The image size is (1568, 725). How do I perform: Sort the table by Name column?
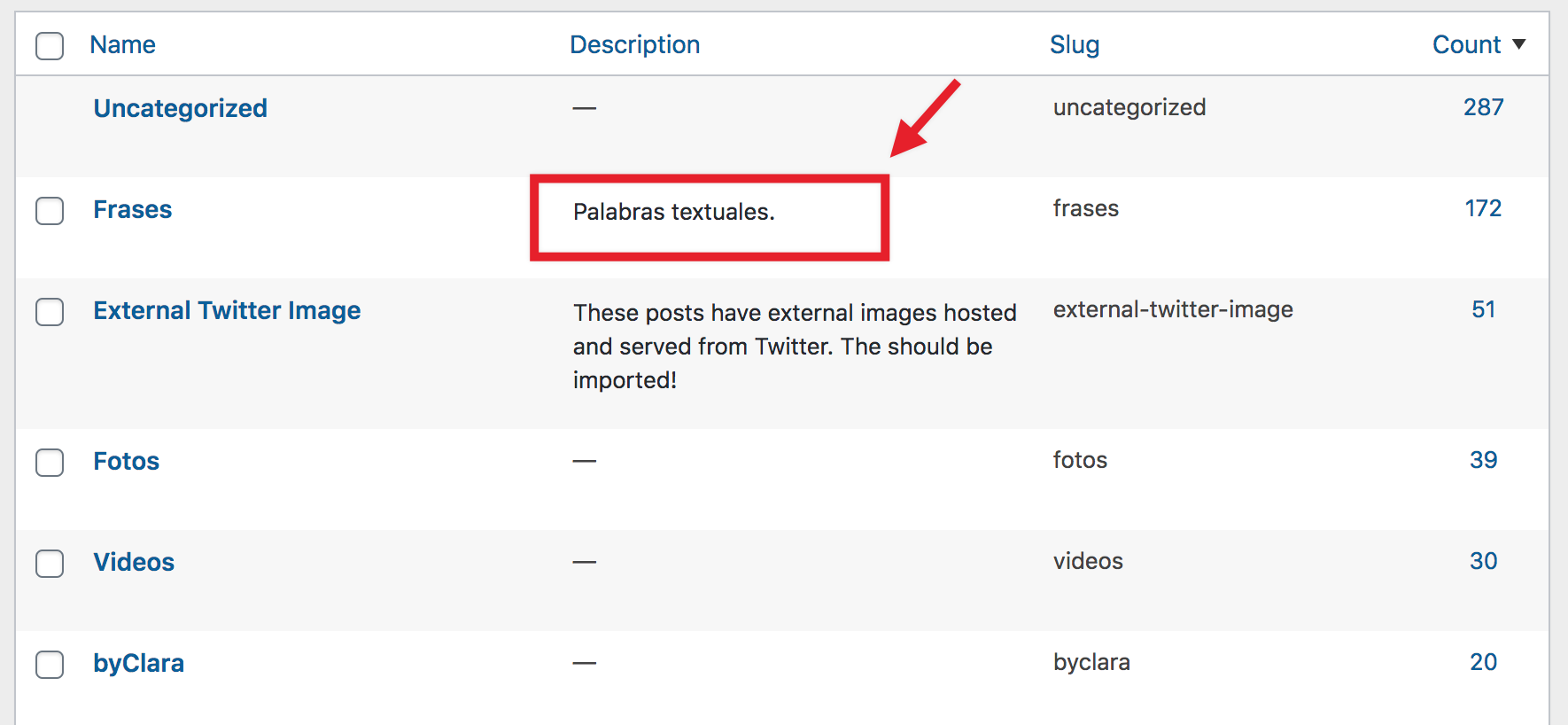click(x=122, y=44)
